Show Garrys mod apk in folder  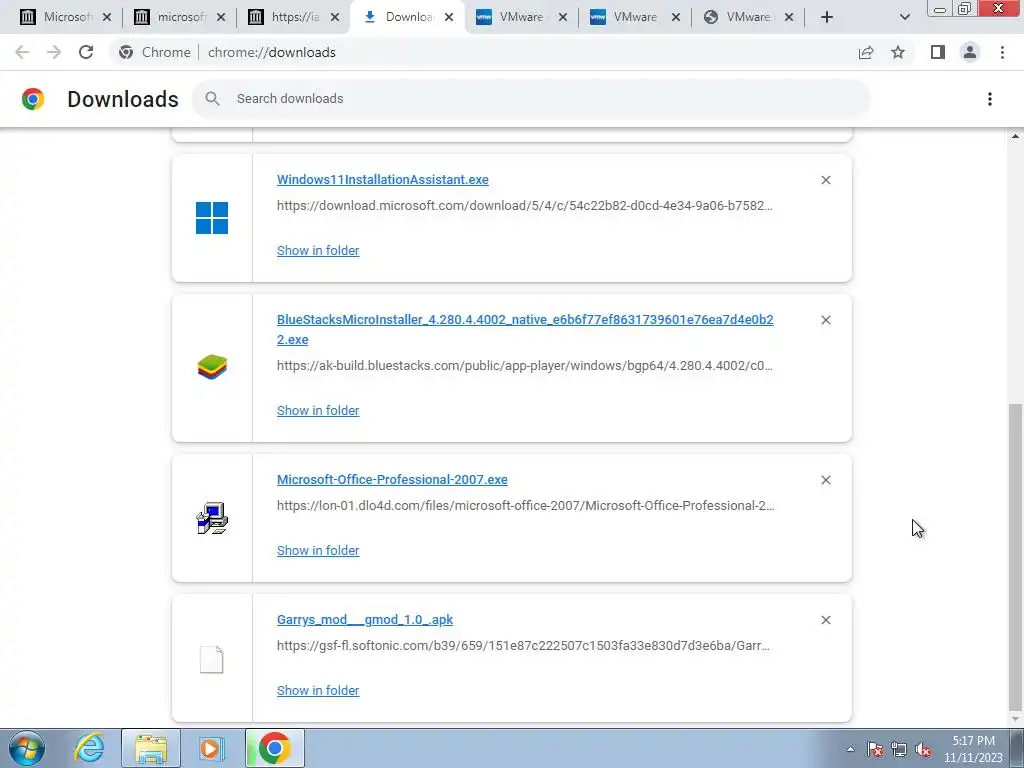coord(318,690)
